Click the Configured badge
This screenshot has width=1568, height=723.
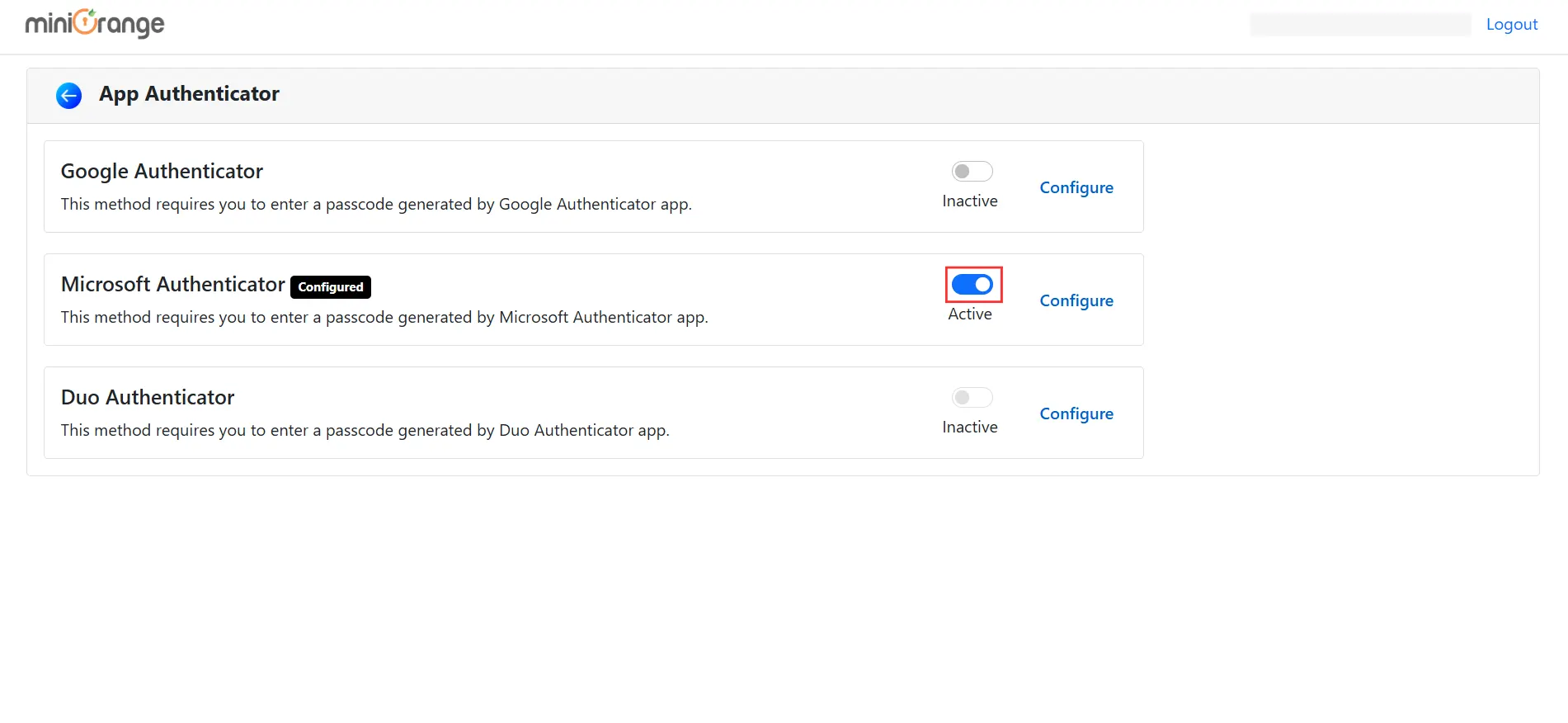click(x=331, y=287)
